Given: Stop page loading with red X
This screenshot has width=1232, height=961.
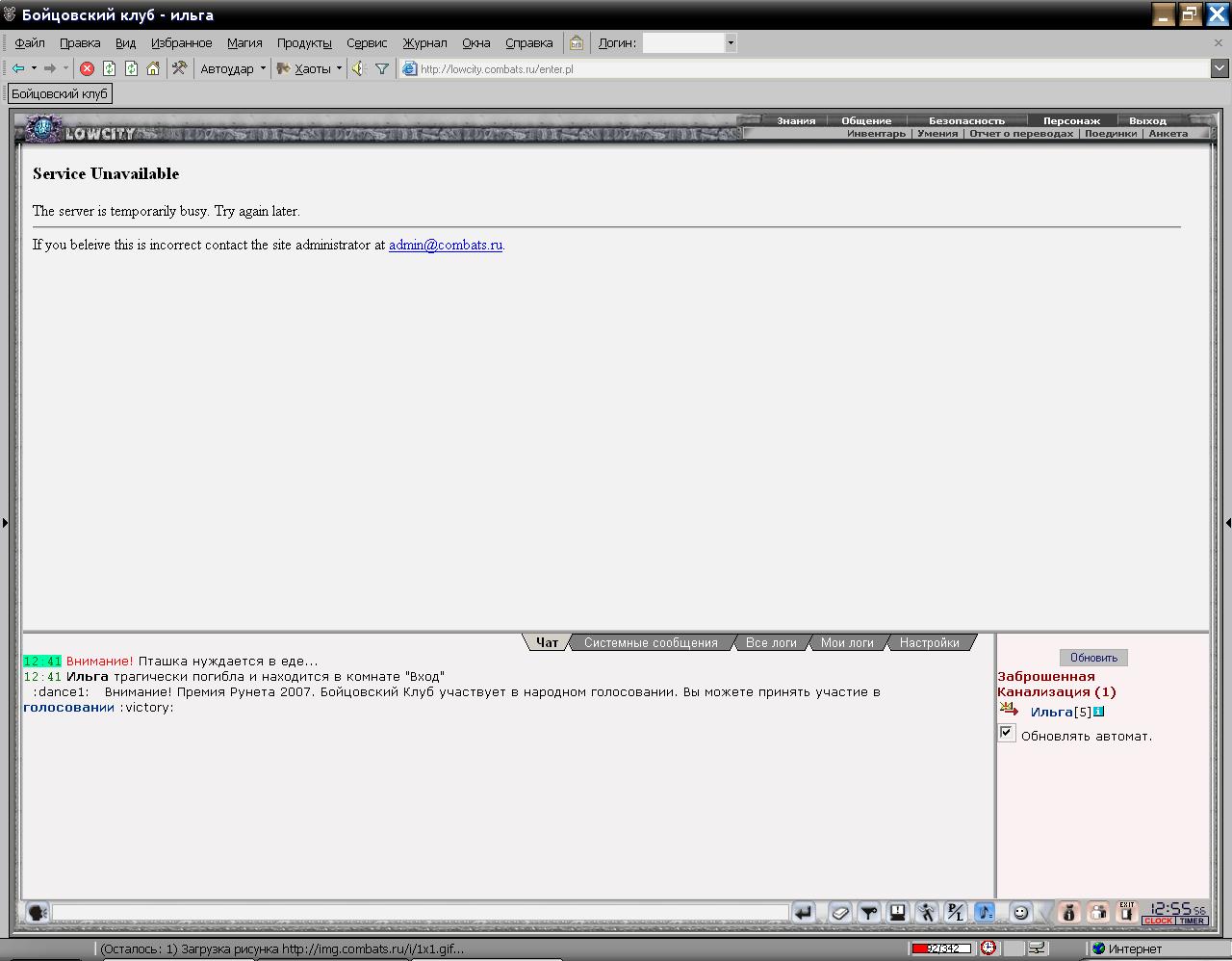Looking at the screenshot, I should [87, 68].
